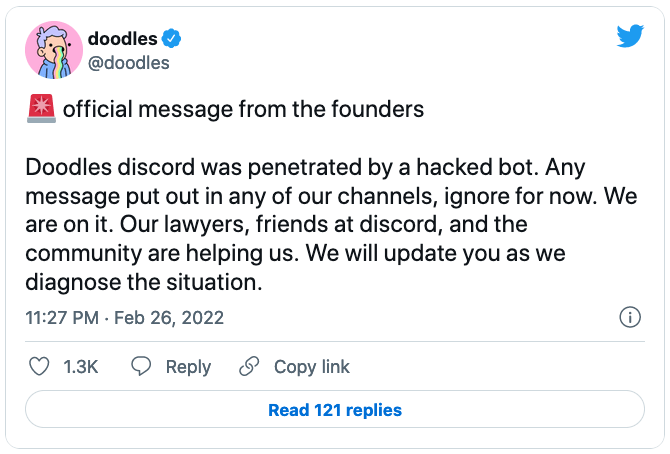
Task: Open the doodles profile avatar picture
Action: [x=54, y=50]
